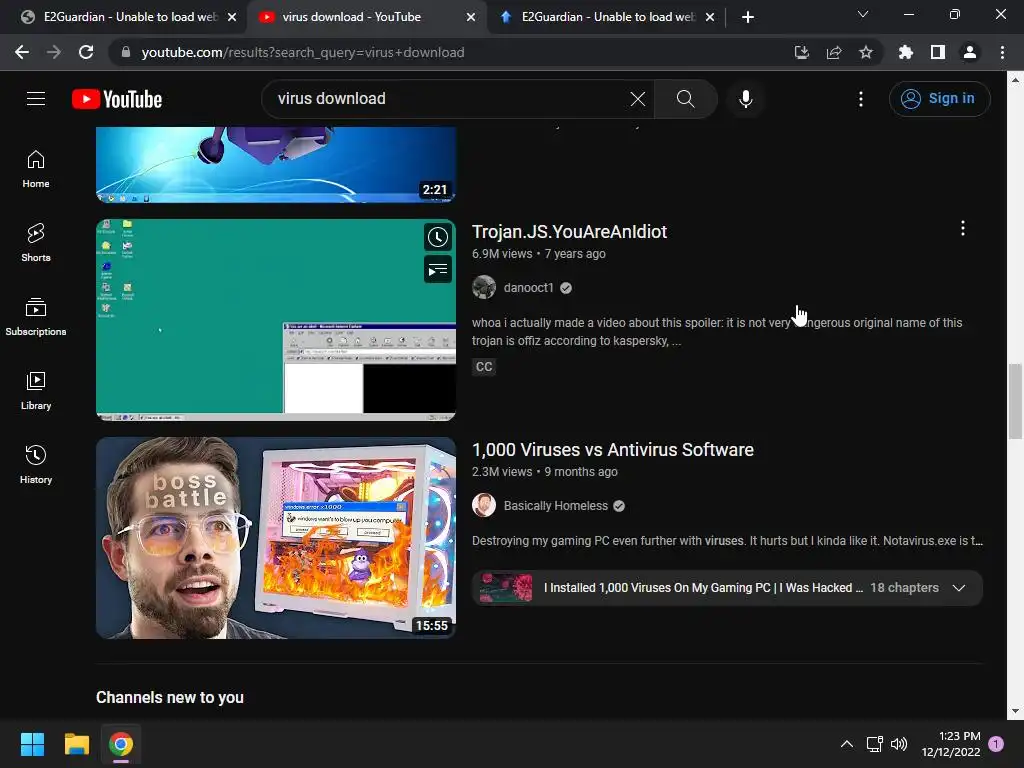Go to Home in sidebar
The height and width of the screenshot is (768, 1024).
[36, 169]
